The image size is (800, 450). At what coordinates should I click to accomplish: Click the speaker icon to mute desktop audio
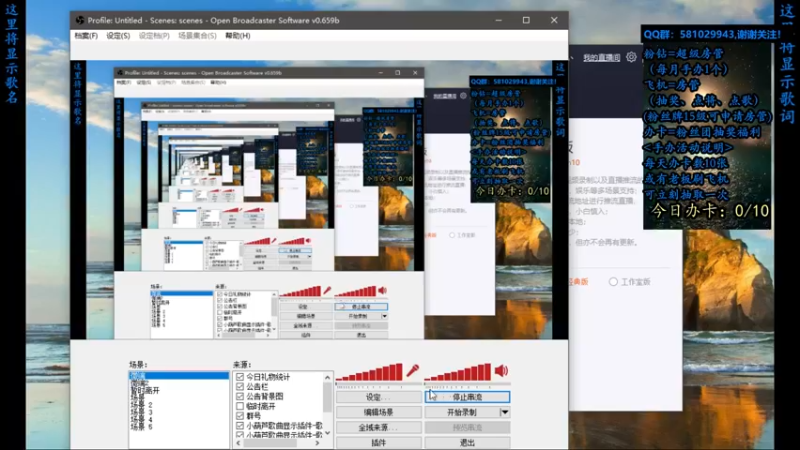point(501,371)
